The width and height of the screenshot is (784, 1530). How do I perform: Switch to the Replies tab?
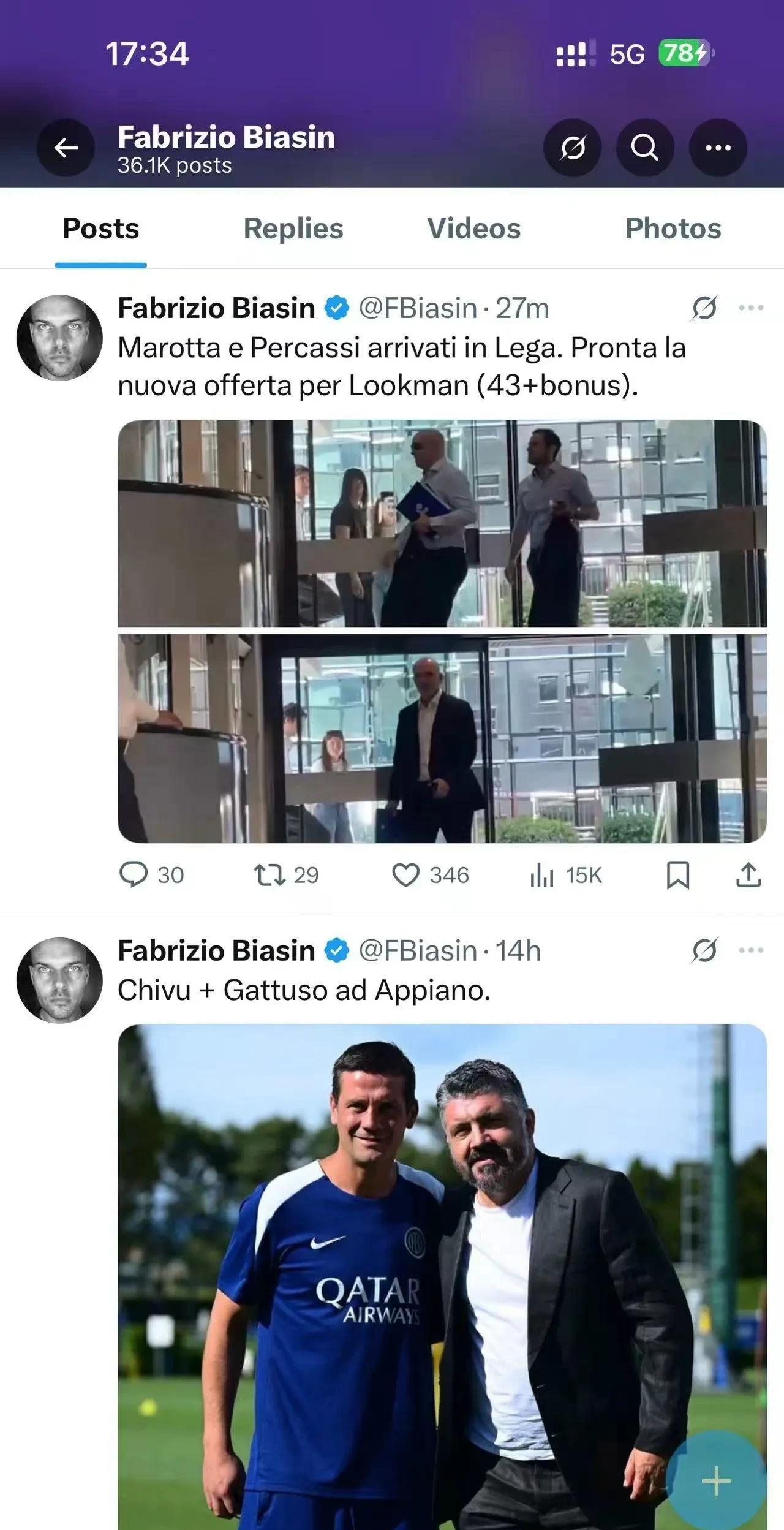click(x=293, y=229)
